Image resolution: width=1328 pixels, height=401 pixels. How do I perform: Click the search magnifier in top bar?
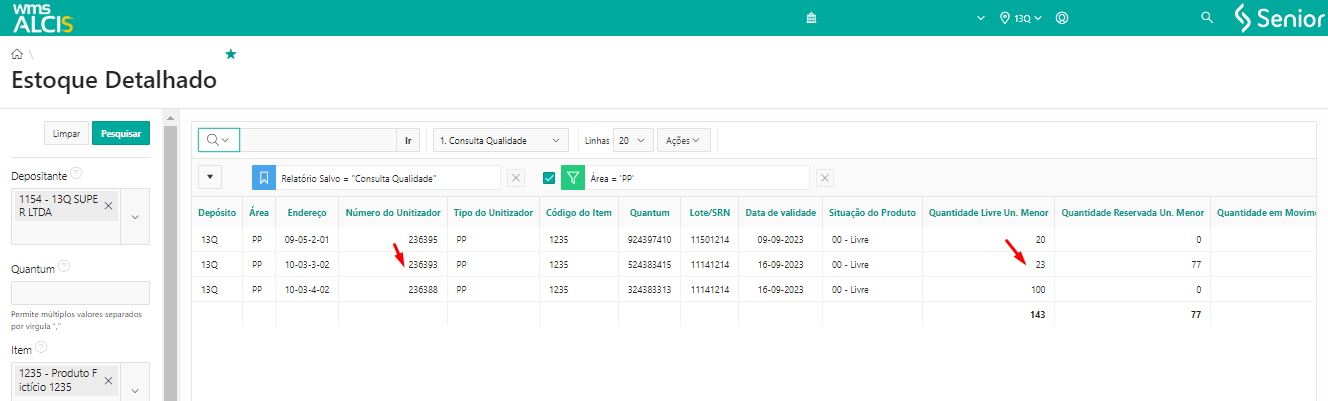point(1207,18)
